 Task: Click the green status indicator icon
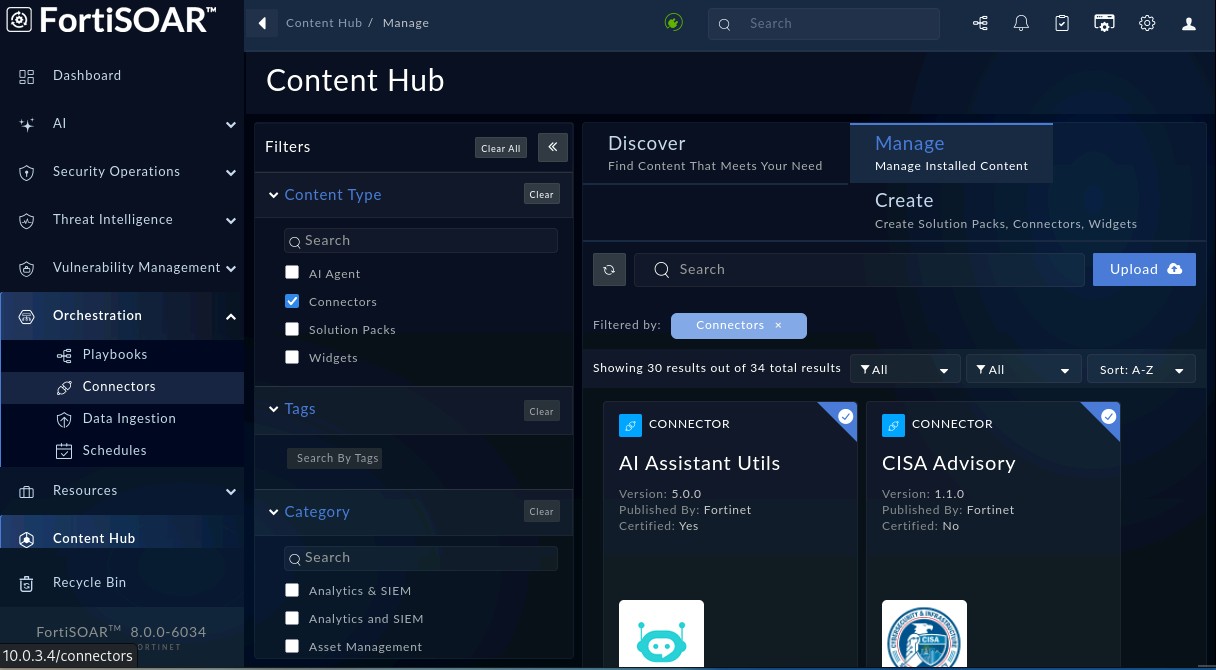[674, 22]
